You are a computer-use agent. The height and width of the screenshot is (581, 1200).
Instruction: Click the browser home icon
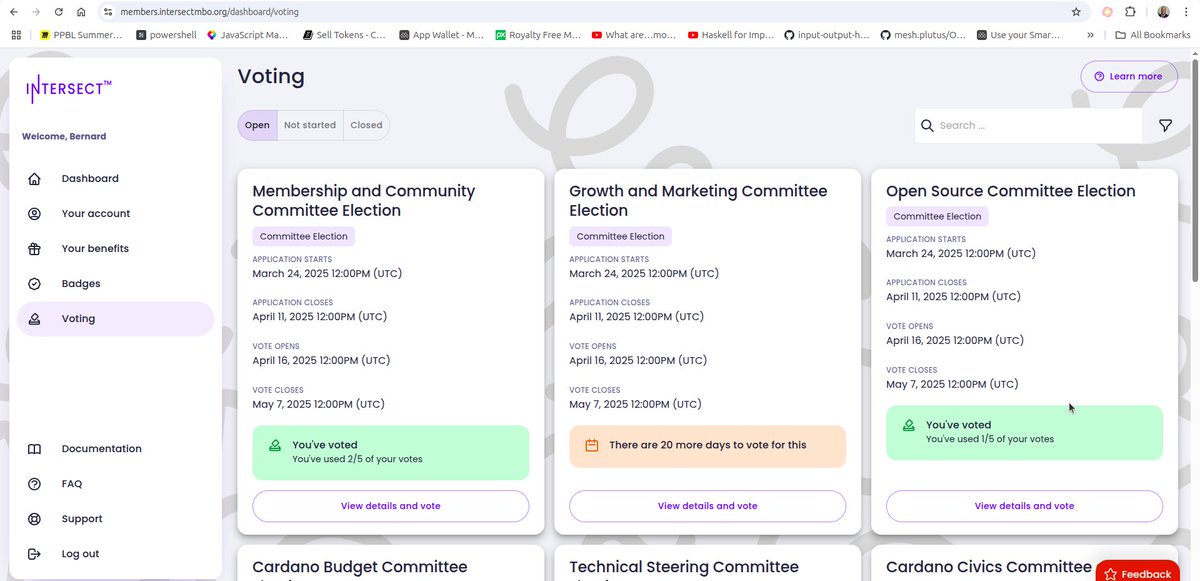click(x=81, y=12)
